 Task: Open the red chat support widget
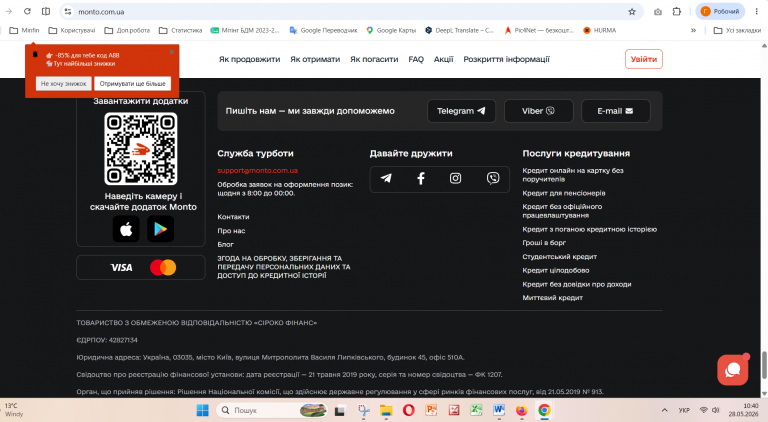click(x=732, y=370)
